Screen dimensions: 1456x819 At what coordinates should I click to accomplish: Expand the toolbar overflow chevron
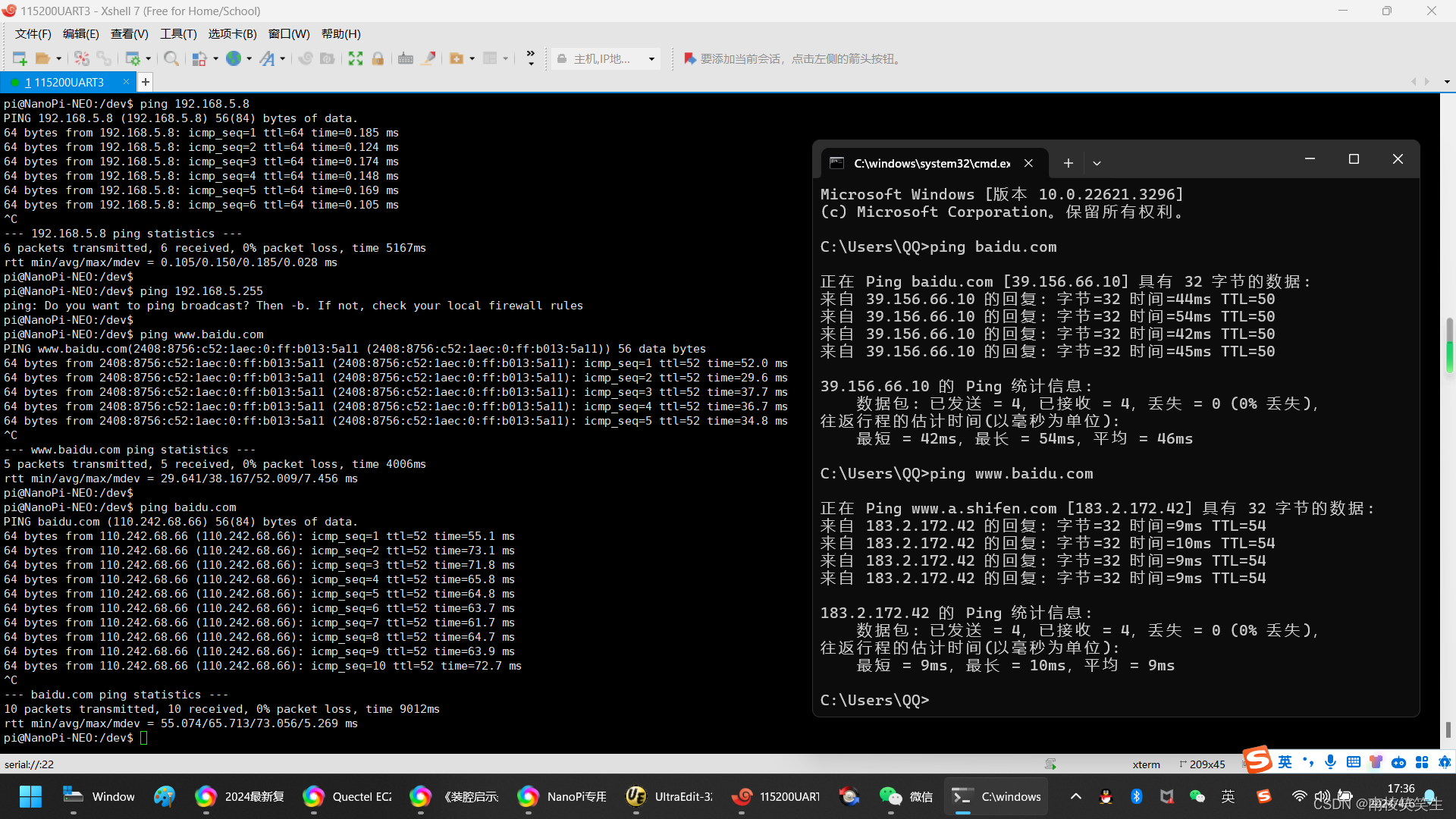click(x=530, y=58)
